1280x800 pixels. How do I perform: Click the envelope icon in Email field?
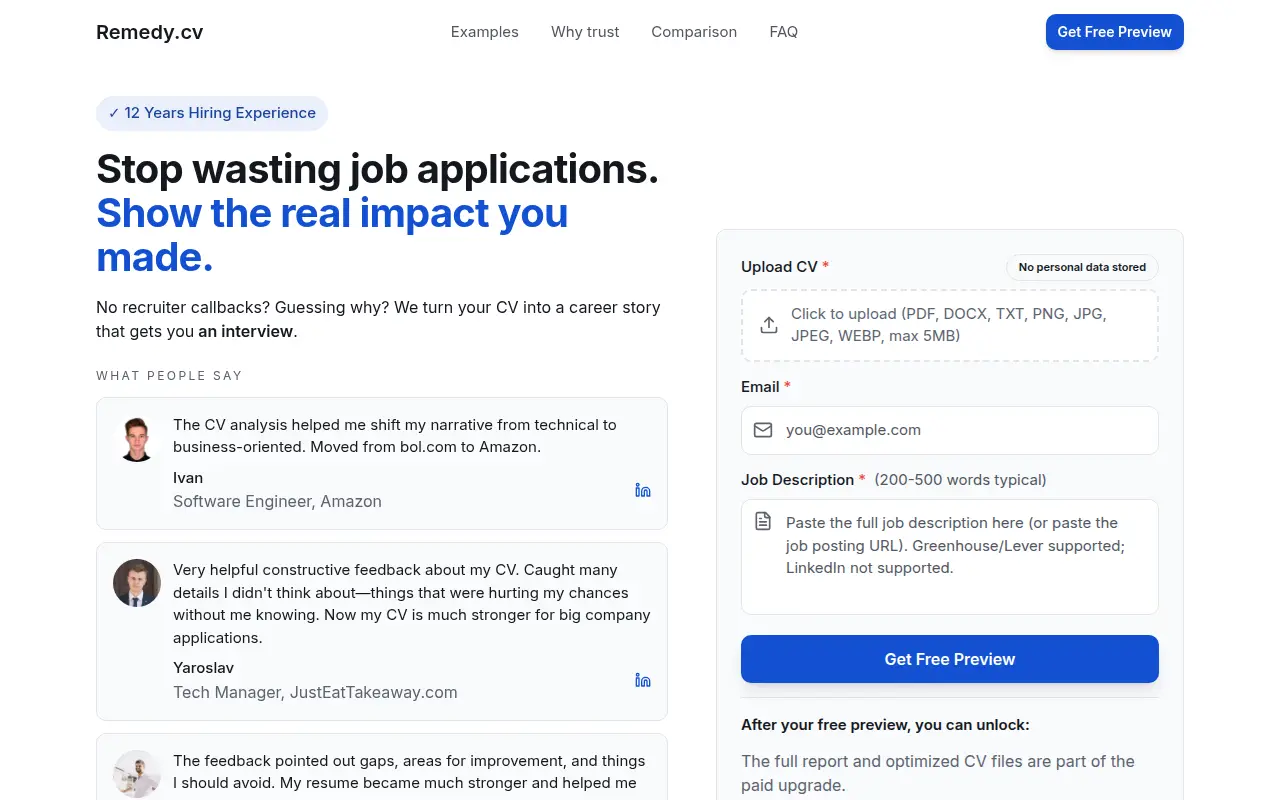click(763, 430)
